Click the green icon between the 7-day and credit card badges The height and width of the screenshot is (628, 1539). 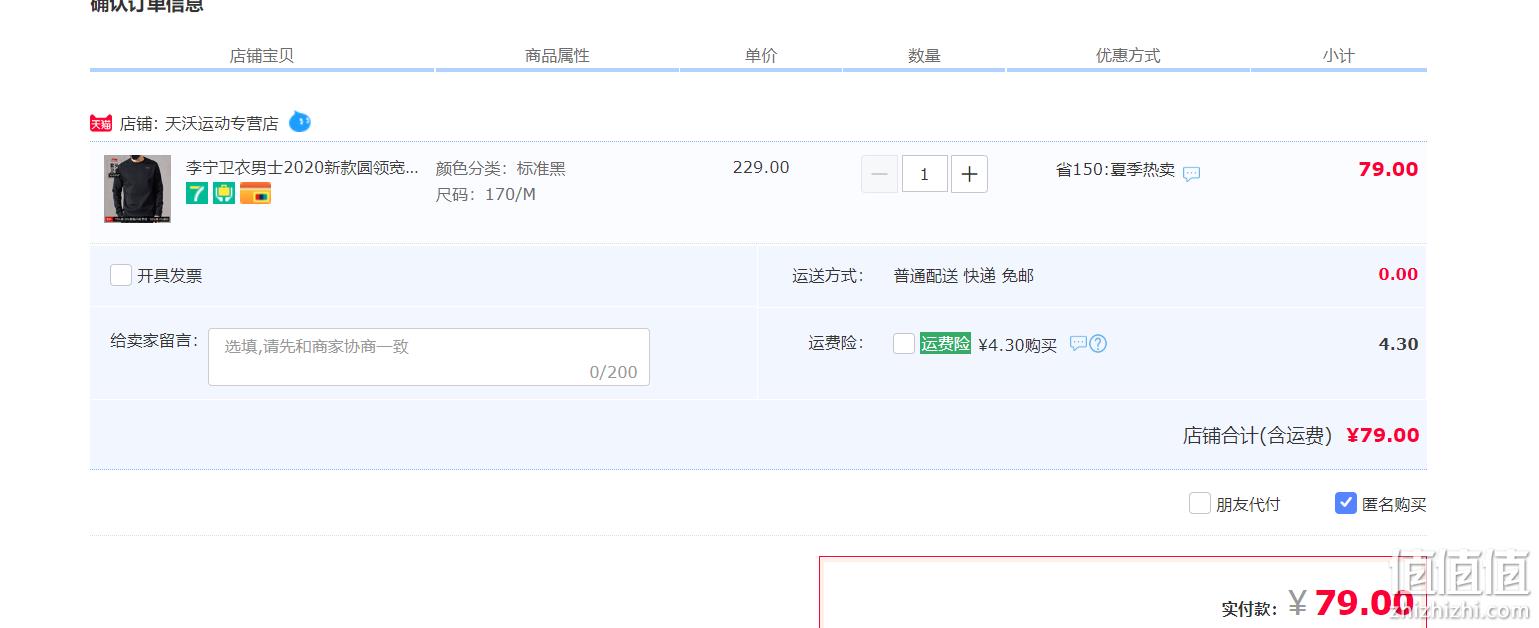tap(224, 193)
